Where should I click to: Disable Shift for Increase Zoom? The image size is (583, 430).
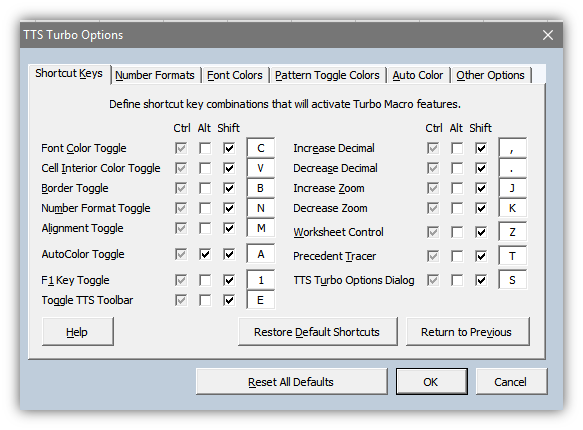[x=481, y=188]
